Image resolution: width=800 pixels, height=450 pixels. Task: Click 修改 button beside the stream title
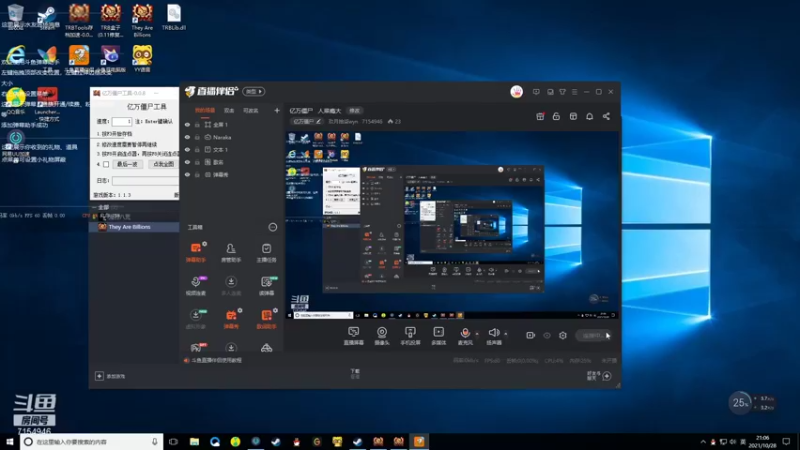(354, 111)
